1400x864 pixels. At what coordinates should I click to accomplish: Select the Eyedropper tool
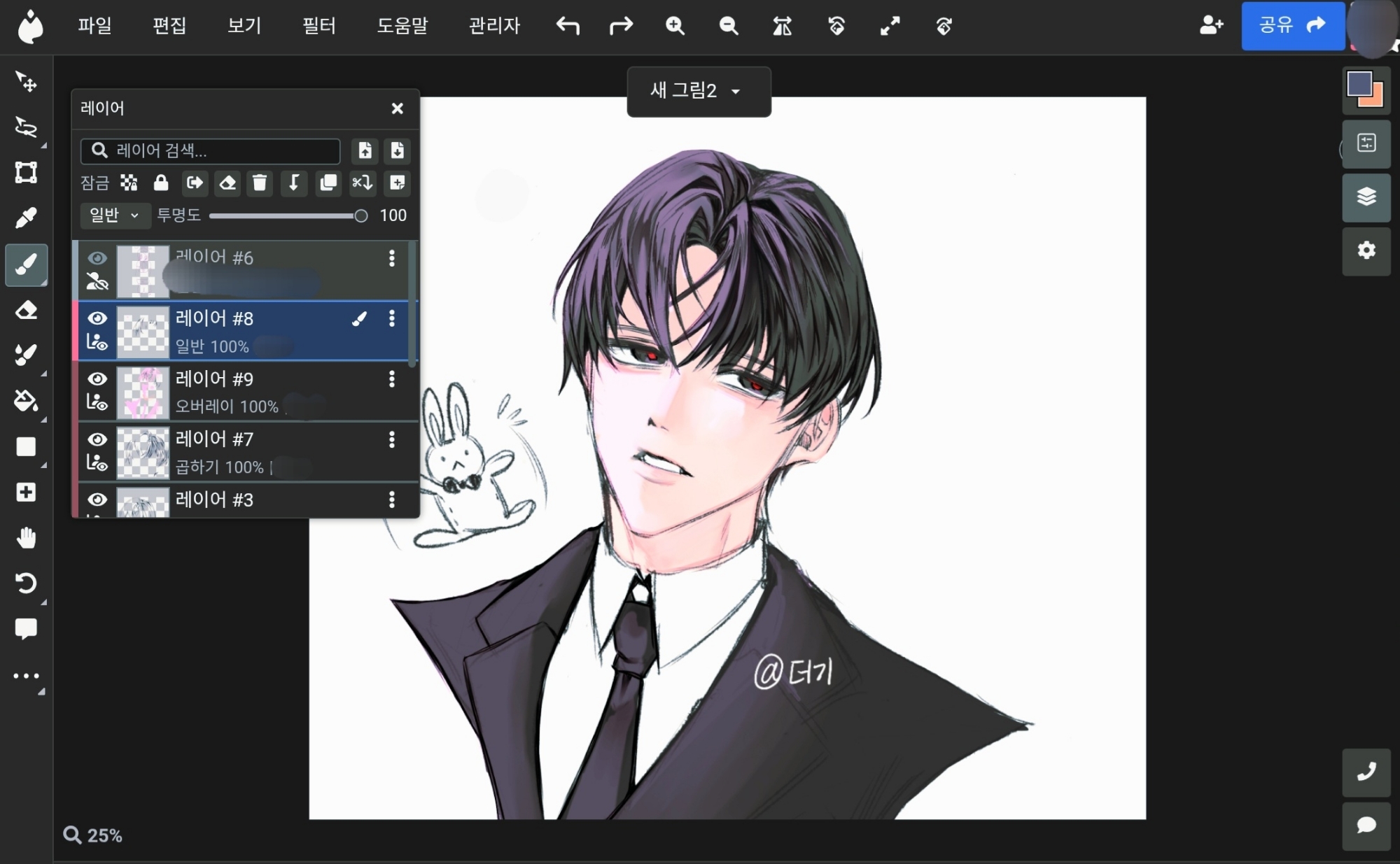point(26,218)
